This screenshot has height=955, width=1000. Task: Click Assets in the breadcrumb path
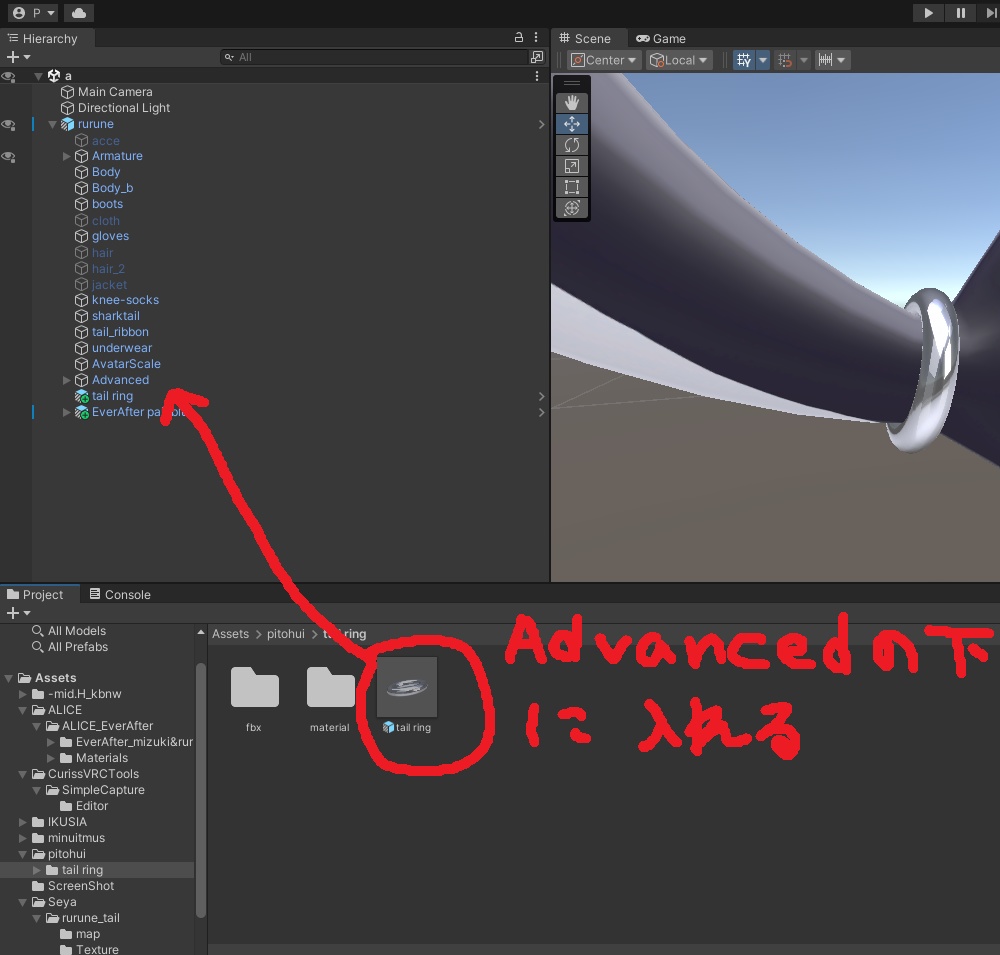[230, 634]
